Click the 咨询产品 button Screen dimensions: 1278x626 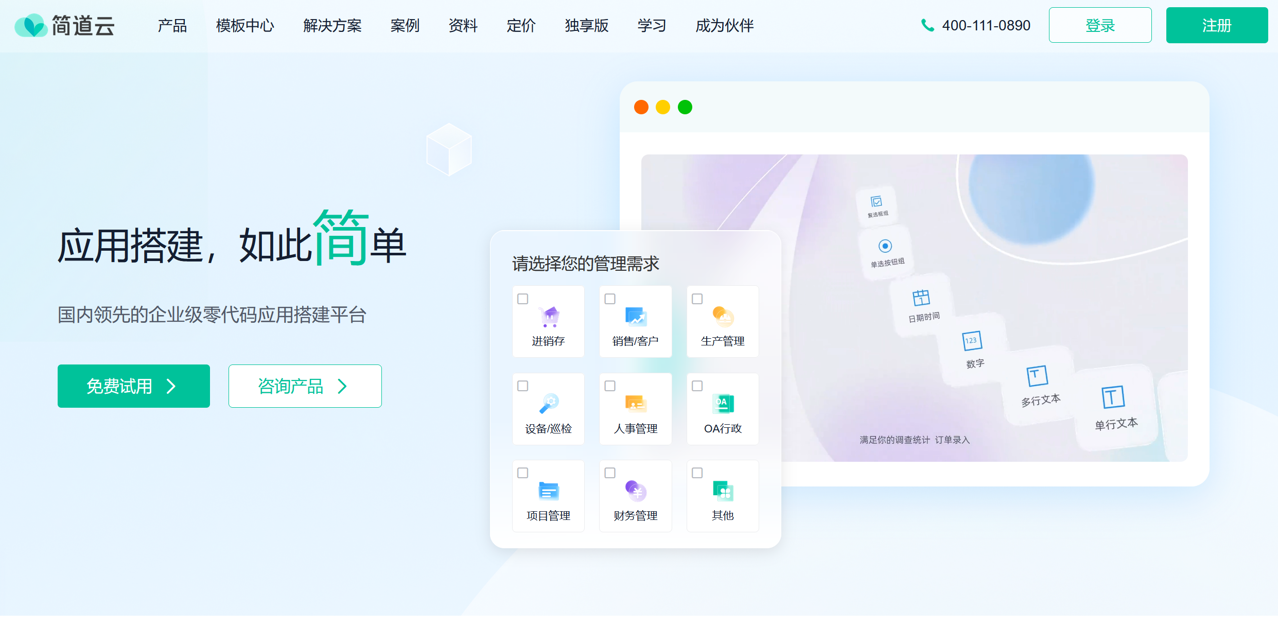[305, 386]
